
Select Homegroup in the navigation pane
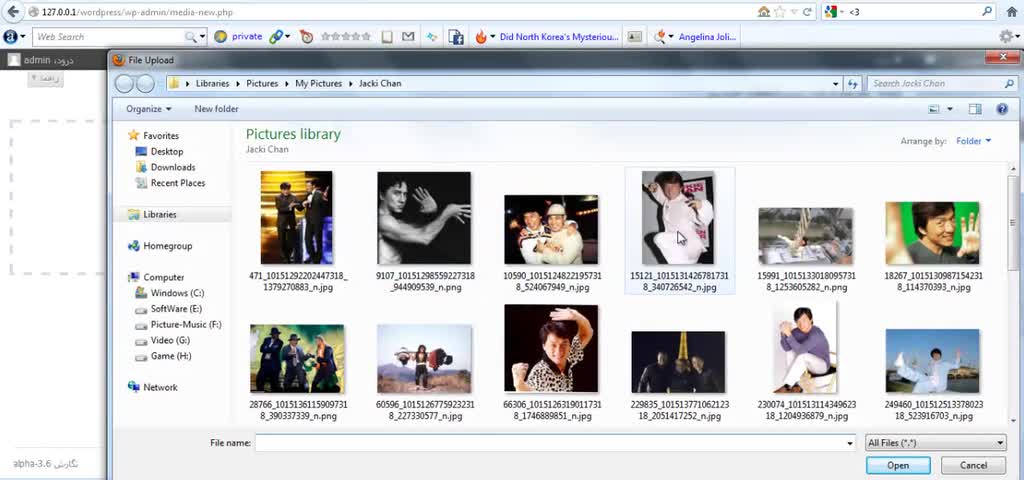pos(167,246)
